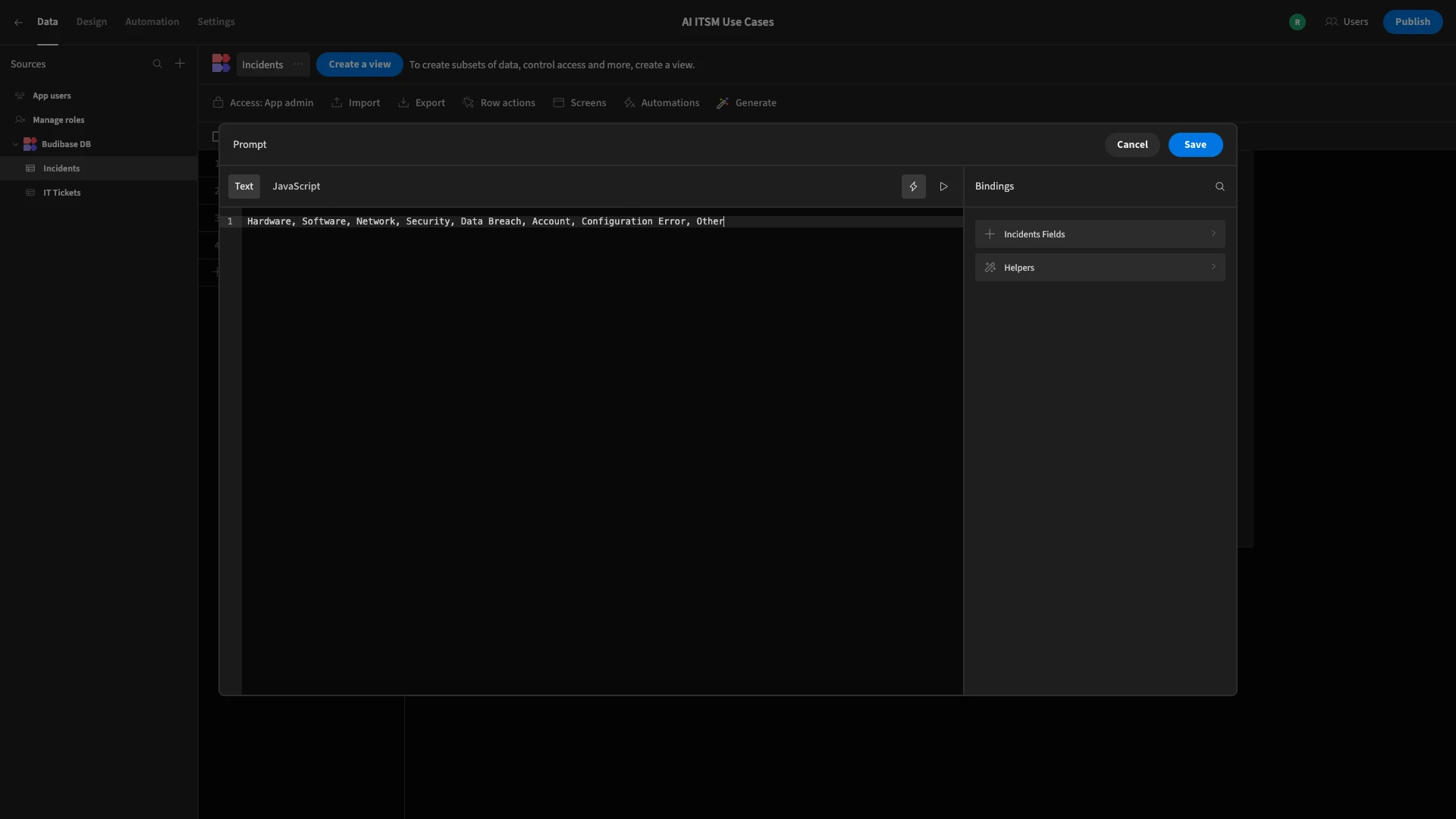Click the Manage roles icon
Image resolution: width=1456 pixels, height=819 pixels.
tap(20, 120)
